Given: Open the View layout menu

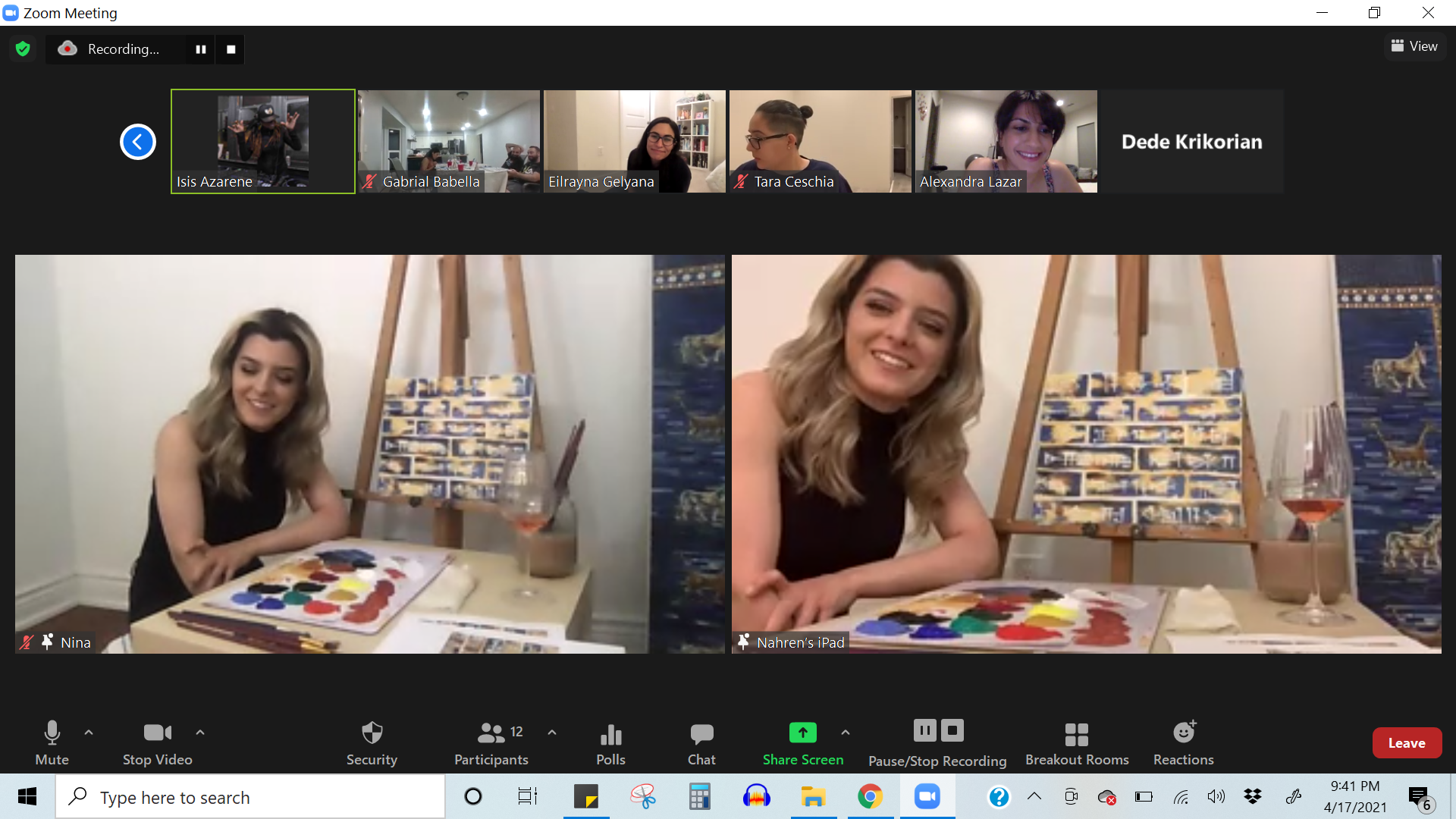Looking at the screenshot, I should (1414, 46).
